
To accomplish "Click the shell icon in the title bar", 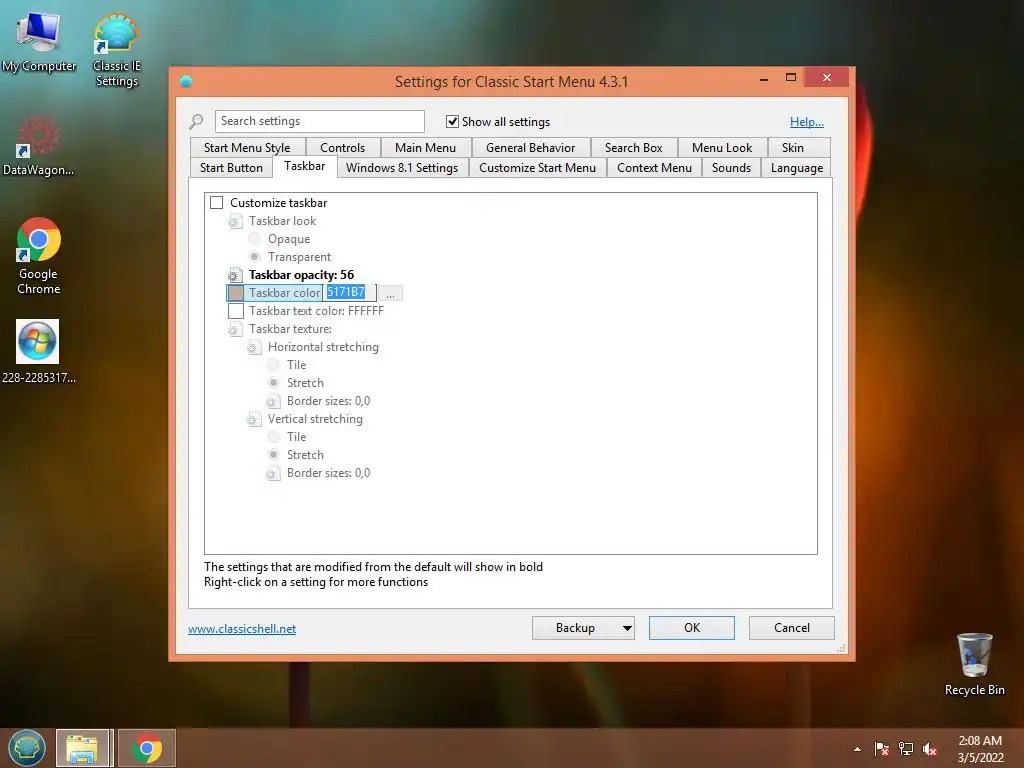I will 186,82.
